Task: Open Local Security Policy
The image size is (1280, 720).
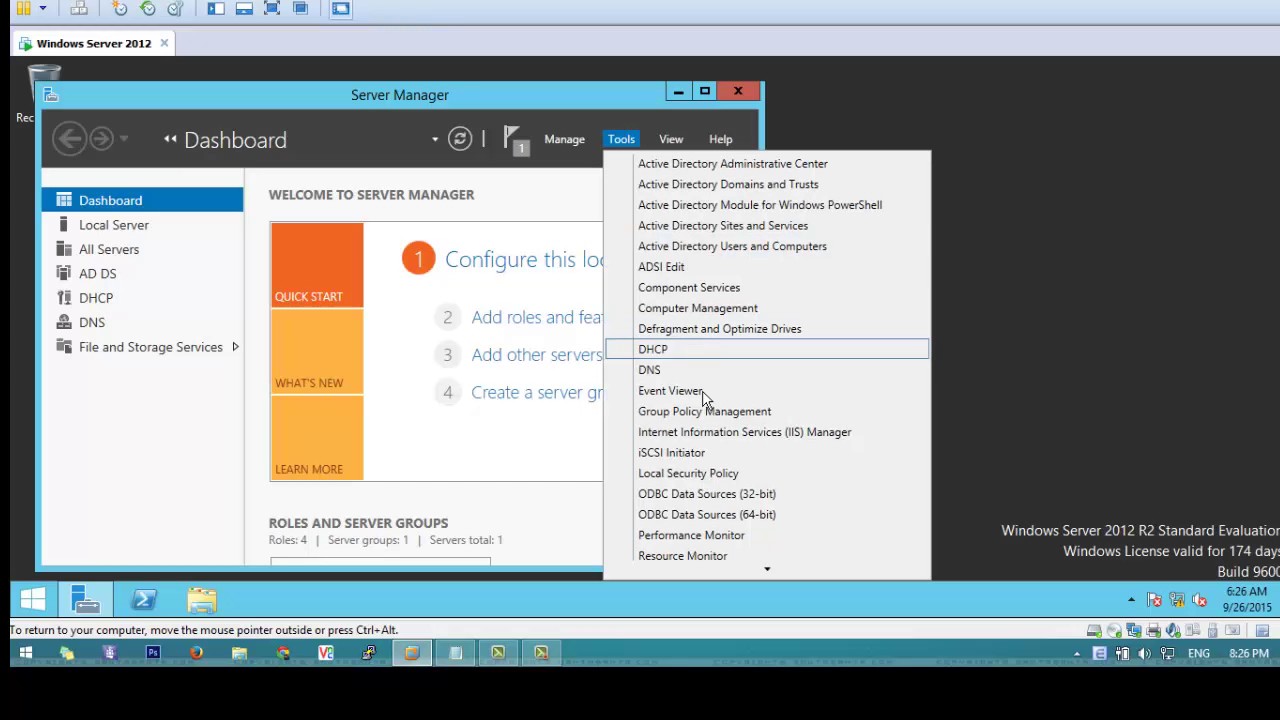Action: point(767,473)
